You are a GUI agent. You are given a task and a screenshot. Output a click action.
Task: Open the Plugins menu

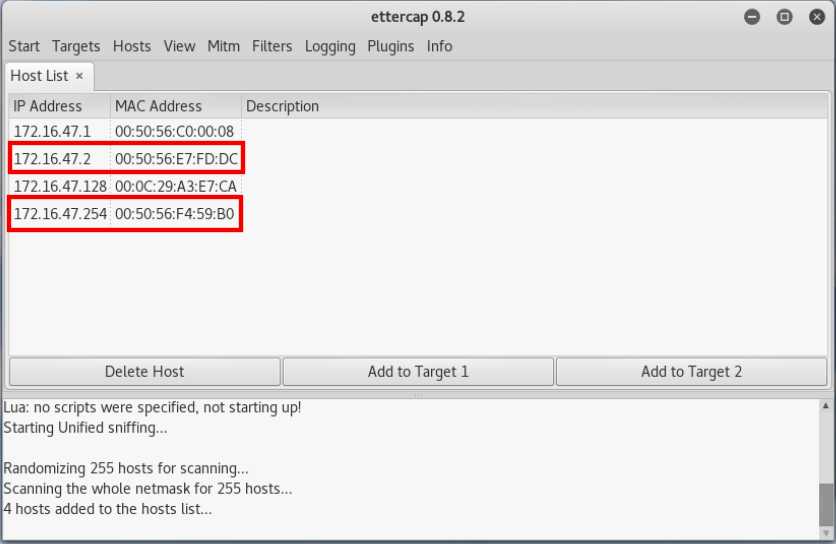coord(390,46)
